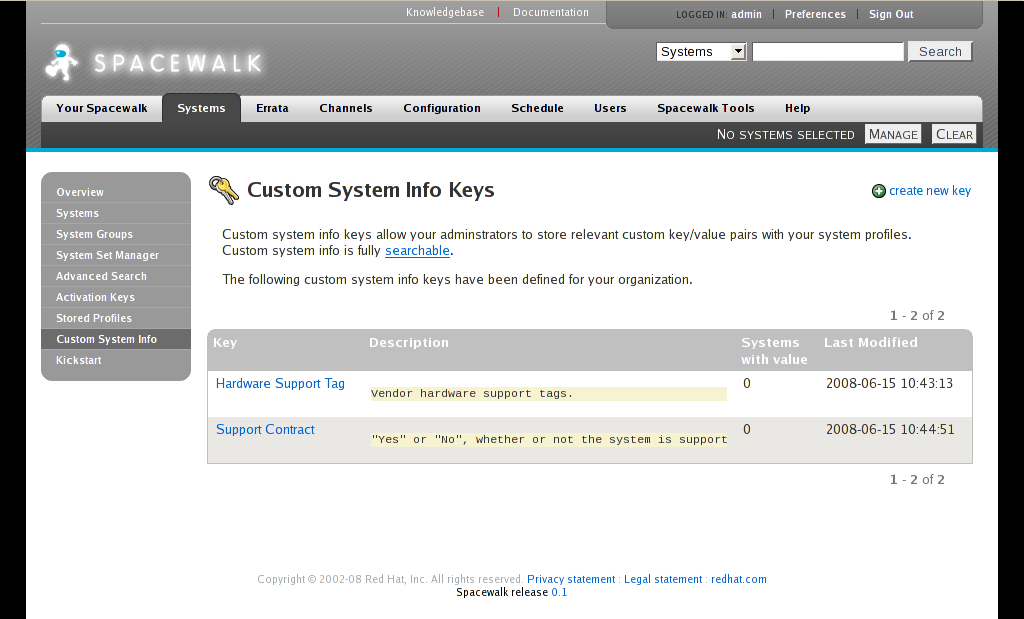Focus the search text field

(x=827, y=52)
